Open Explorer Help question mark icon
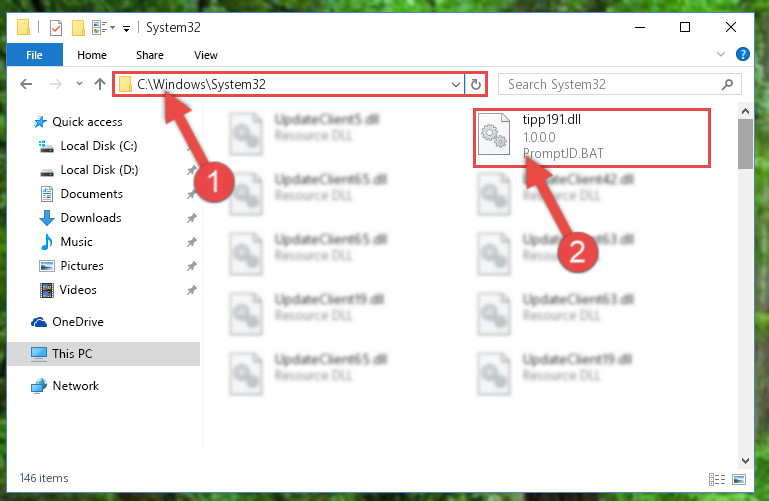The height and width of the screenshot is (501, 769). point(743,54)
